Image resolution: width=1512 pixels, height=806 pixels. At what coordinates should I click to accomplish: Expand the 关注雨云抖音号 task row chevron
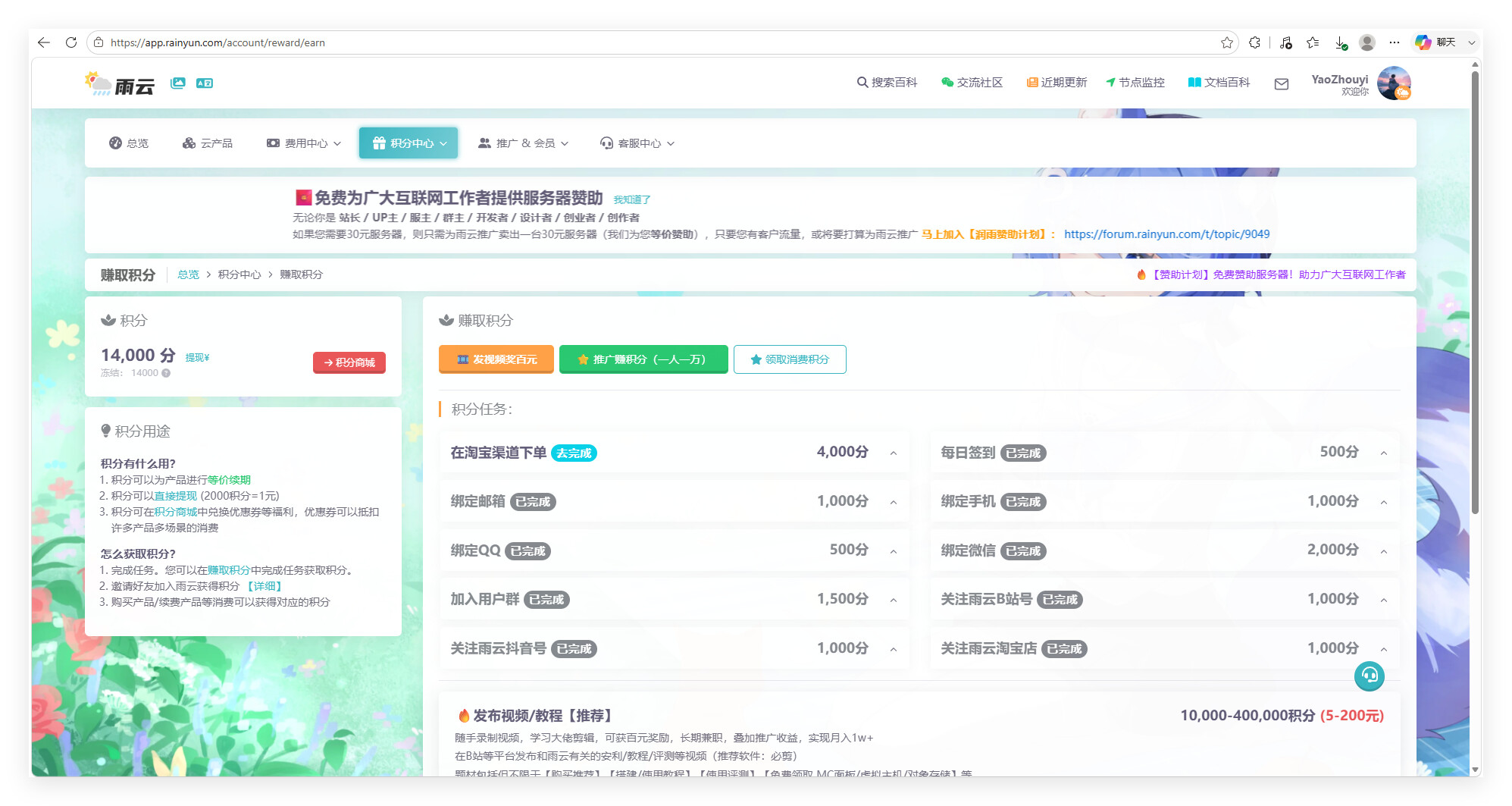[894, 649]
